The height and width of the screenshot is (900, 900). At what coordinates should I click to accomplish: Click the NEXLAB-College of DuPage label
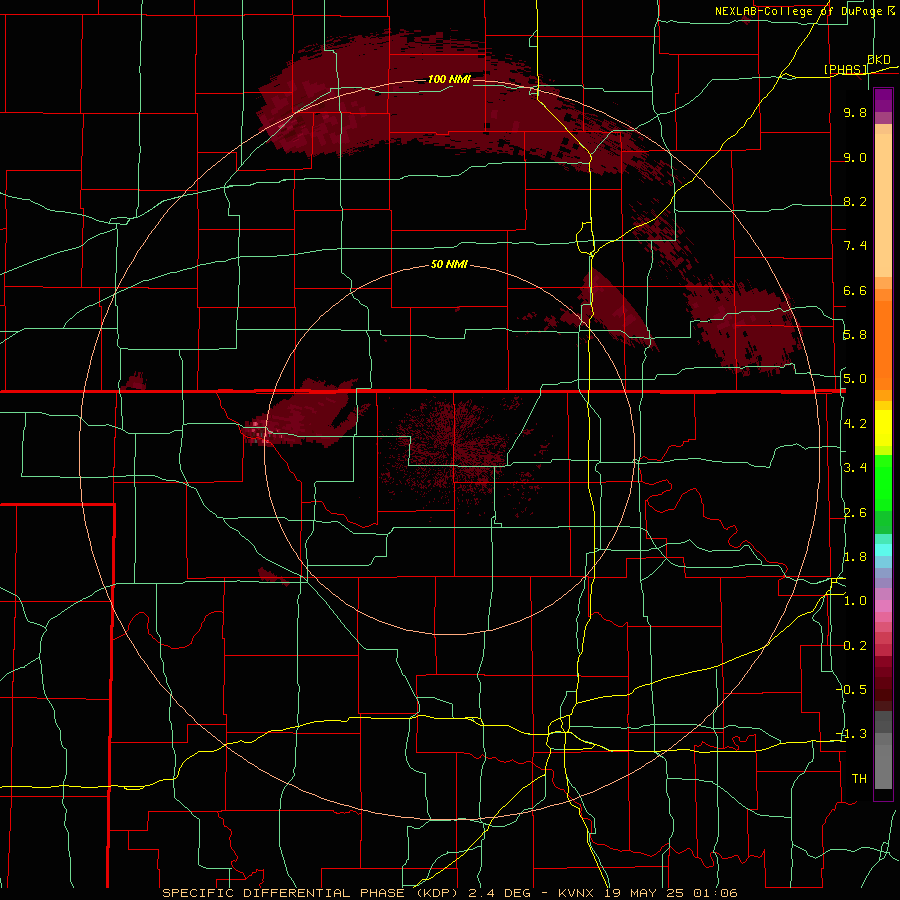pos(799,11)
